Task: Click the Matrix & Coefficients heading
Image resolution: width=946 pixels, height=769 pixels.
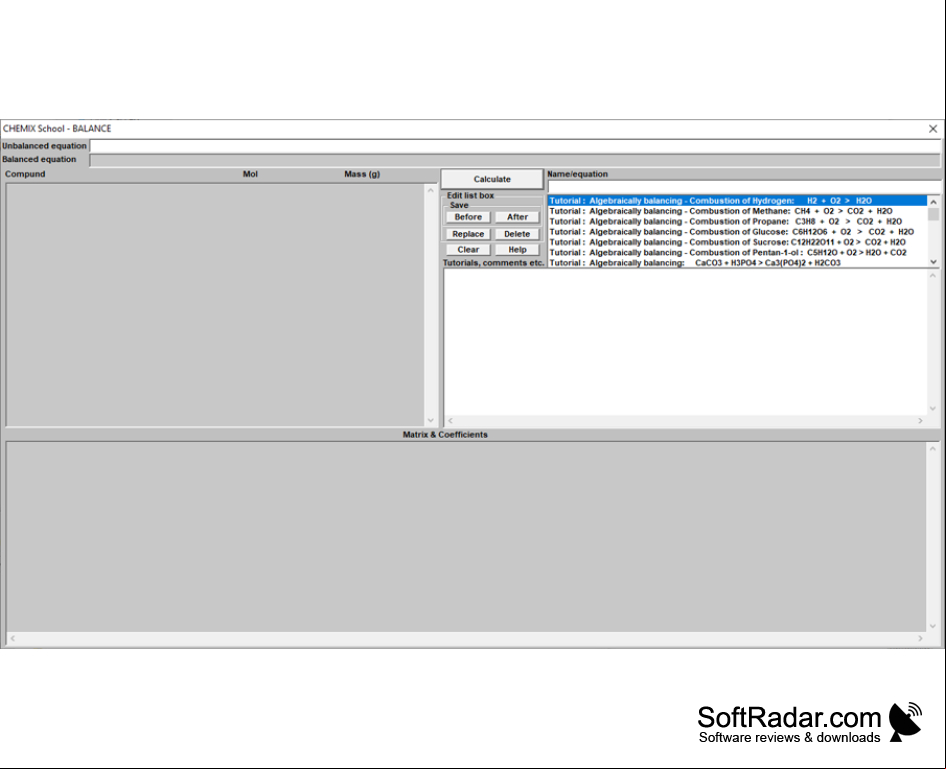Action: (445, 434)
